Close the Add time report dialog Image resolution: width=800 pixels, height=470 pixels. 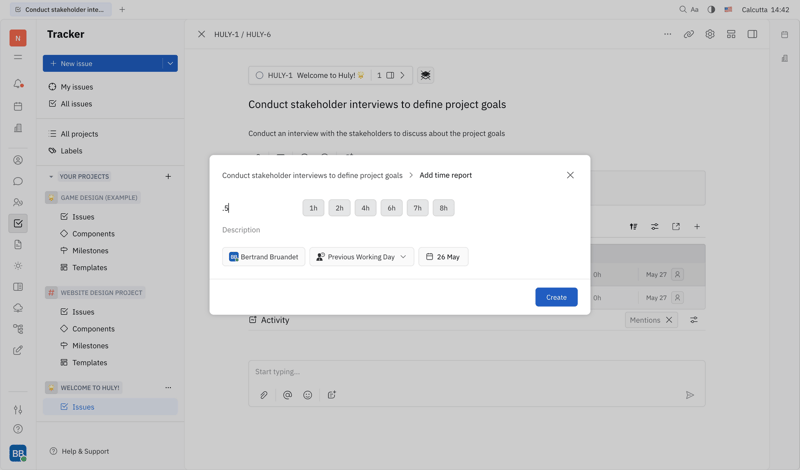(x=570, y=175)
